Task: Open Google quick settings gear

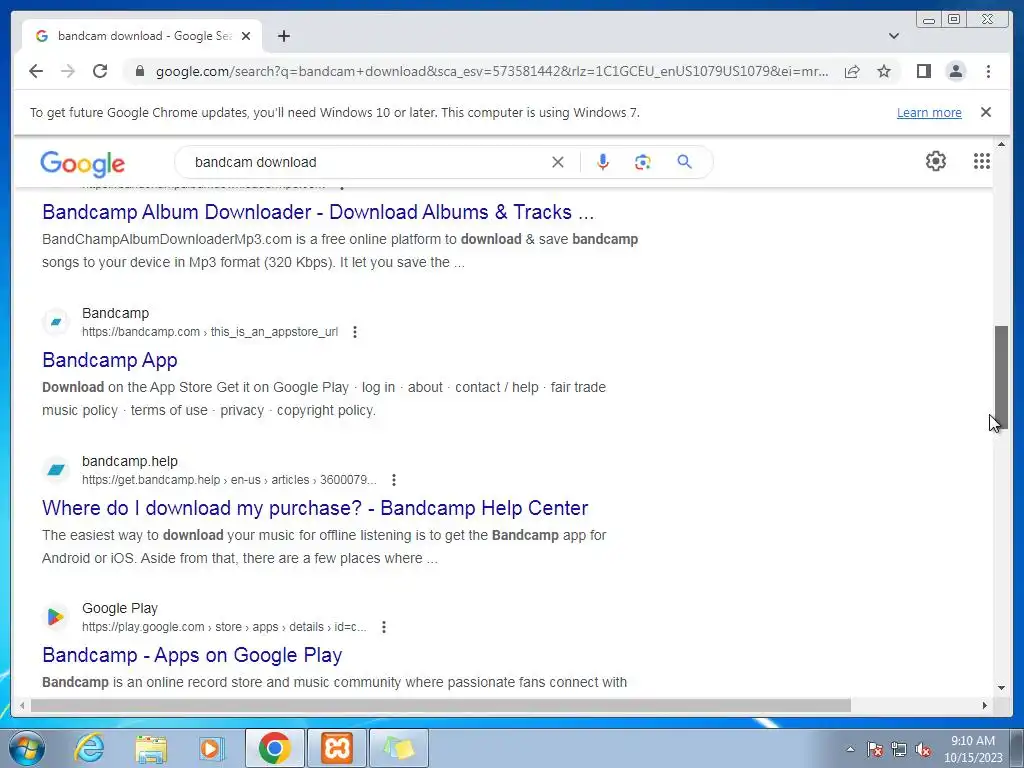Action: 936,161
